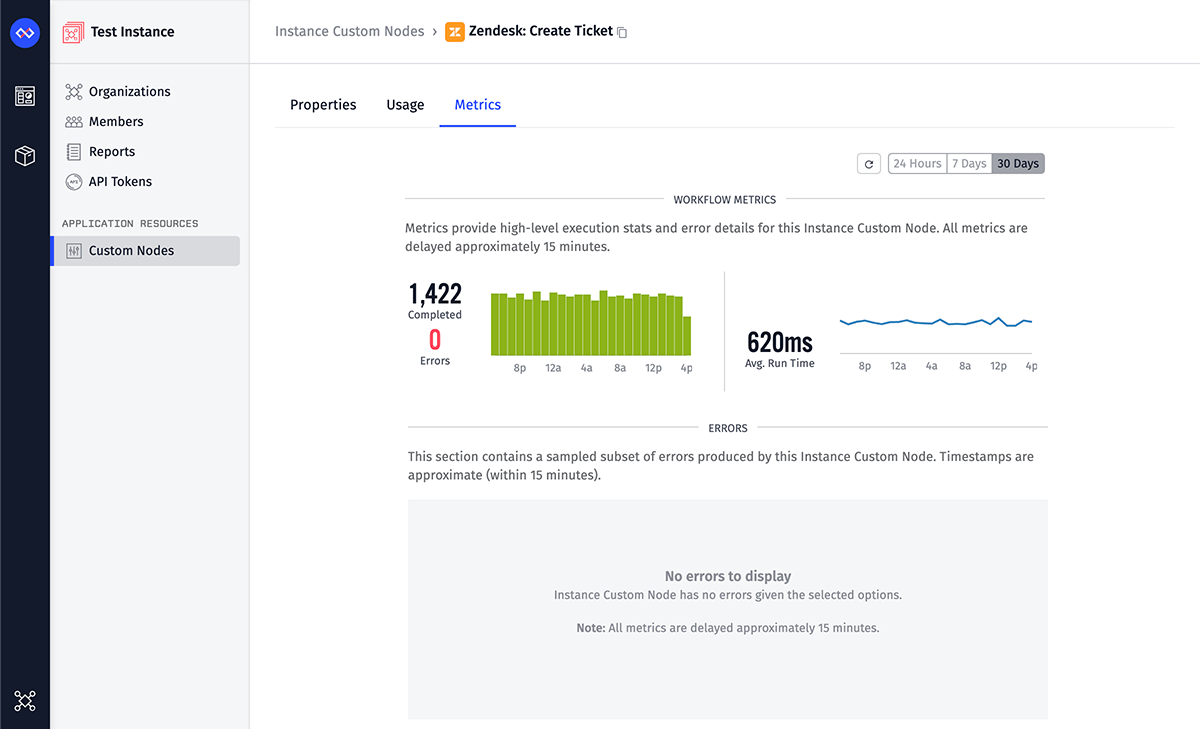1200x729 pixels.
Task: Click the APPLICATION RESOURCES label
Action: (x=130, y=224)
